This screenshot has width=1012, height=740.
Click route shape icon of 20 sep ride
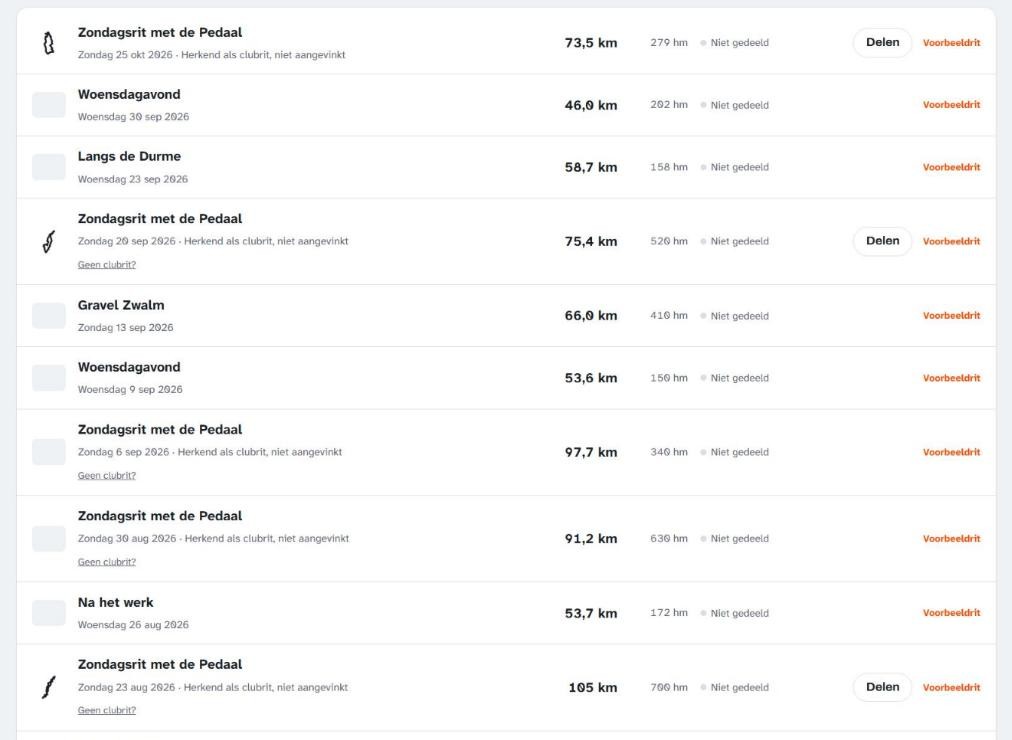pos(48,241)
